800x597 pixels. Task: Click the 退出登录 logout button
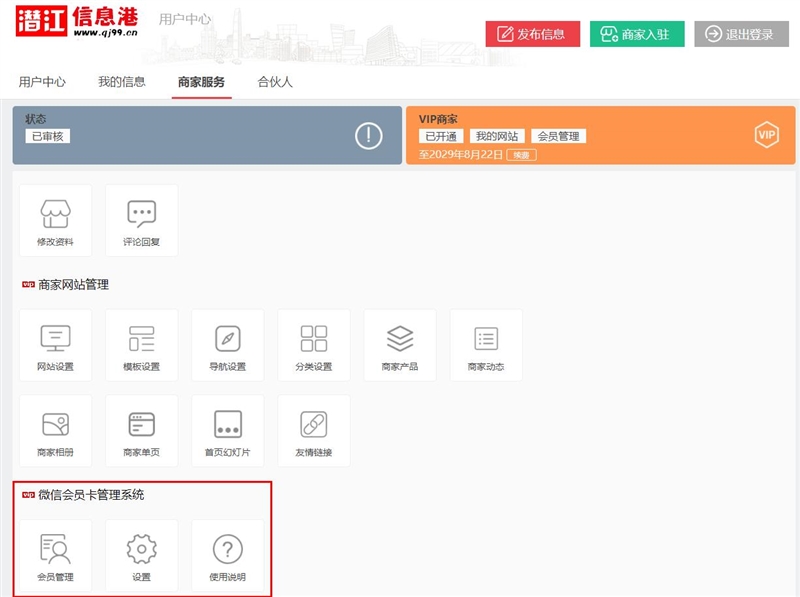click(740, 34)
